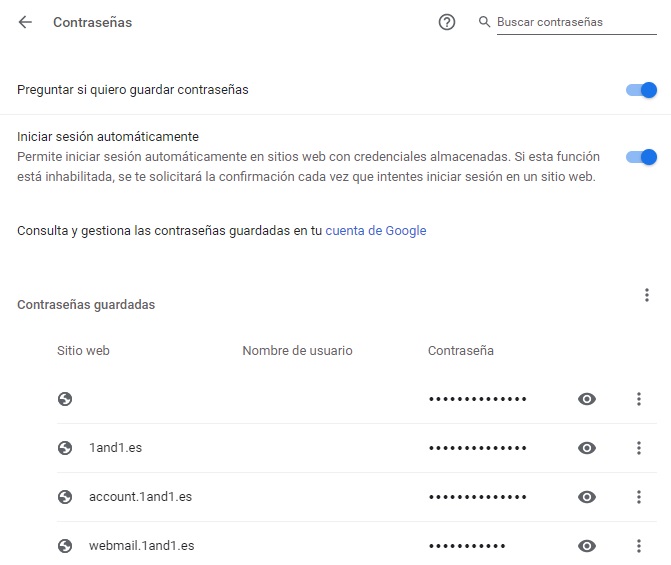Screen dimensions: 671x565
Task: Disable 'Iniciar sesión automáticamente' switch
Action: coord(641,157)
